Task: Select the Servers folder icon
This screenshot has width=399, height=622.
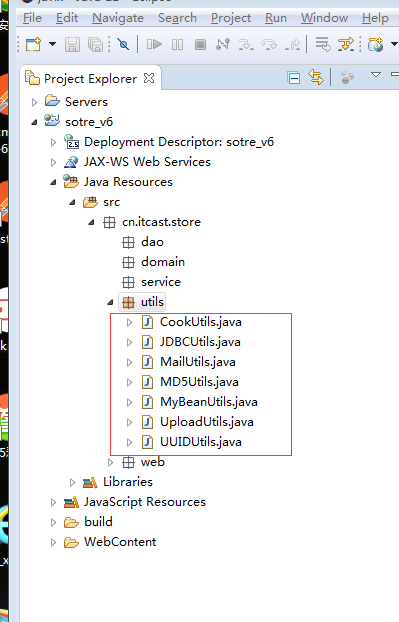Action: click(52, 101)
